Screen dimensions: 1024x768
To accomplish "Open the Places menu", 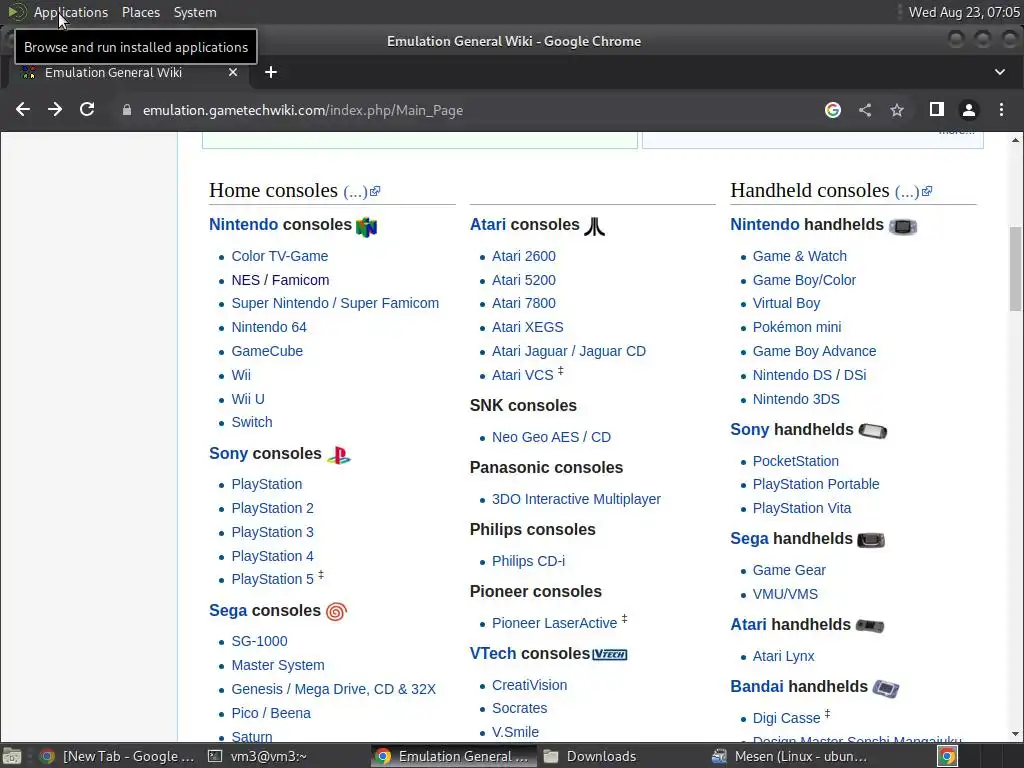I will tap(141, 12).
